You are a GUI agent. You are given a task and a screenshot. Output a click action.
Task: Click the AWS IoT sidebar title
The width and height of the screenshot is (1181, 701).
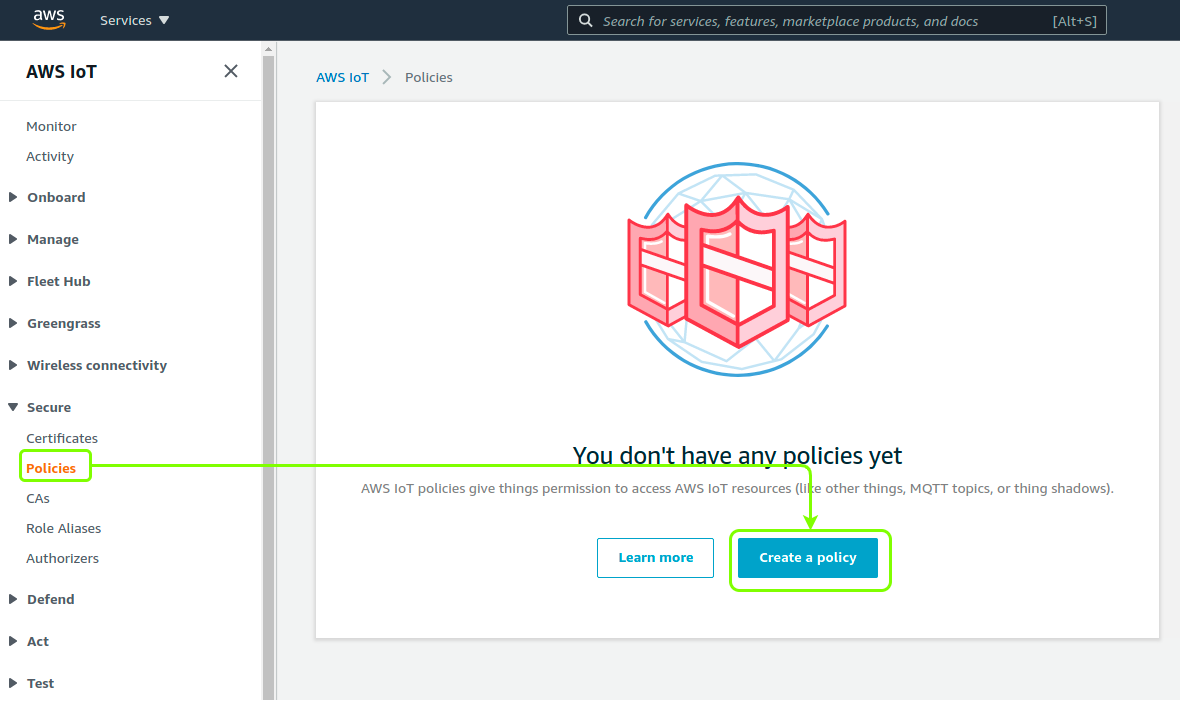point(62,72)
